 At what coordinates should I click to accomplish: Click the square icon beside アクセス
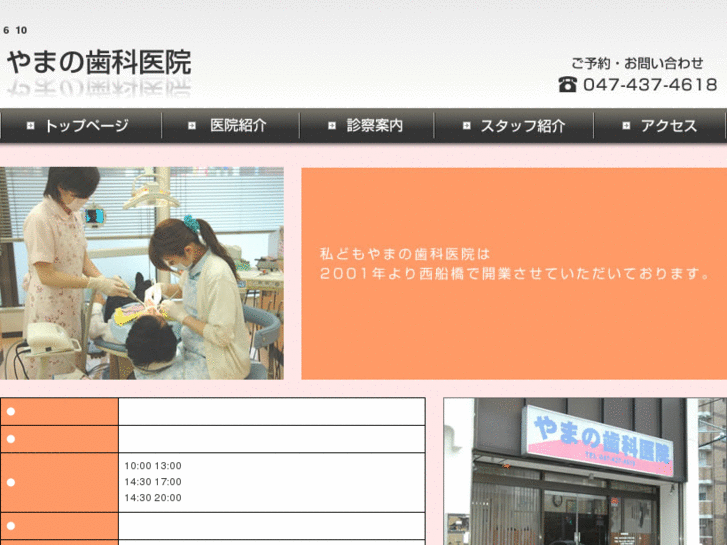[626, 126]
